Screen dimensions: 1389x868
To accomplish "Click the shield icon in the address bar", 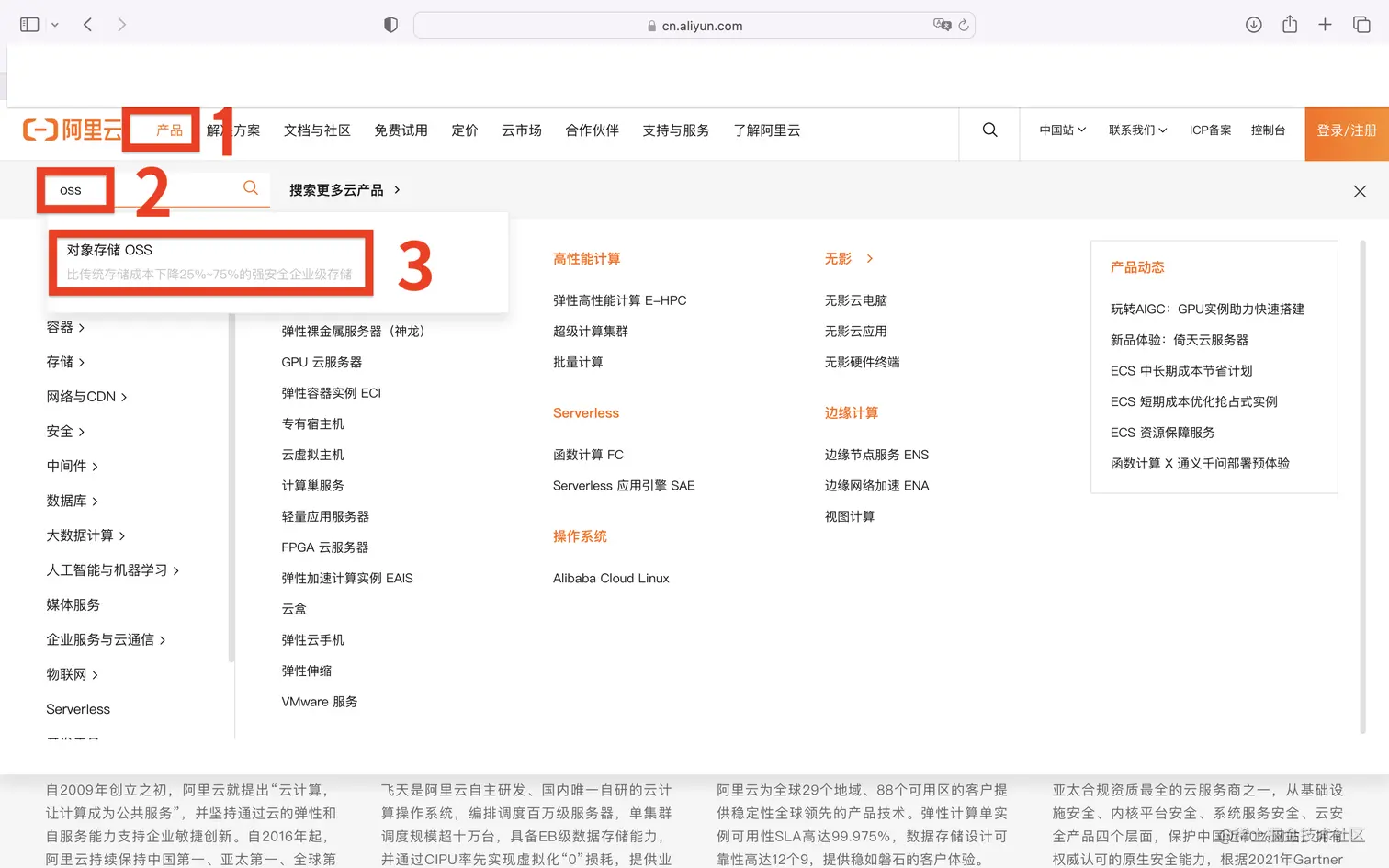I will pos(390,25).
